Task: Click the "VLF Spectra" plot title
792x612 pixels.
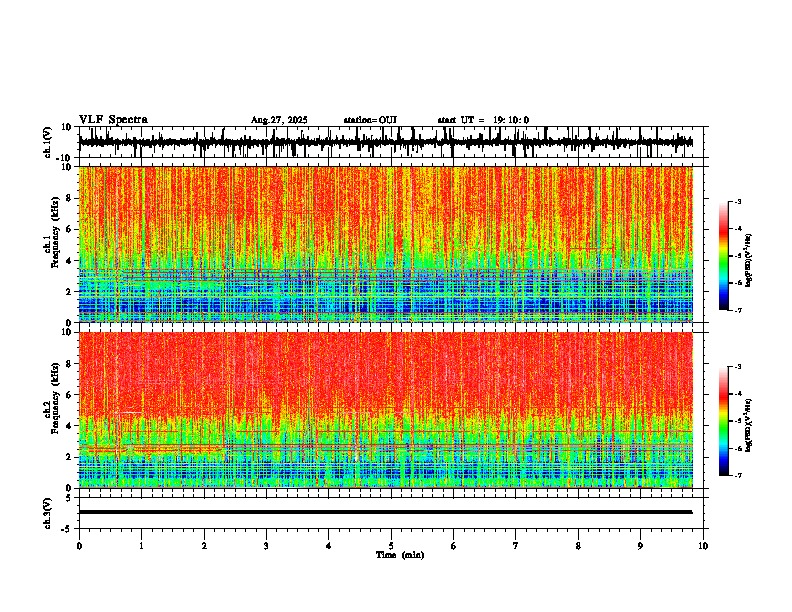Action: [113, 120]
